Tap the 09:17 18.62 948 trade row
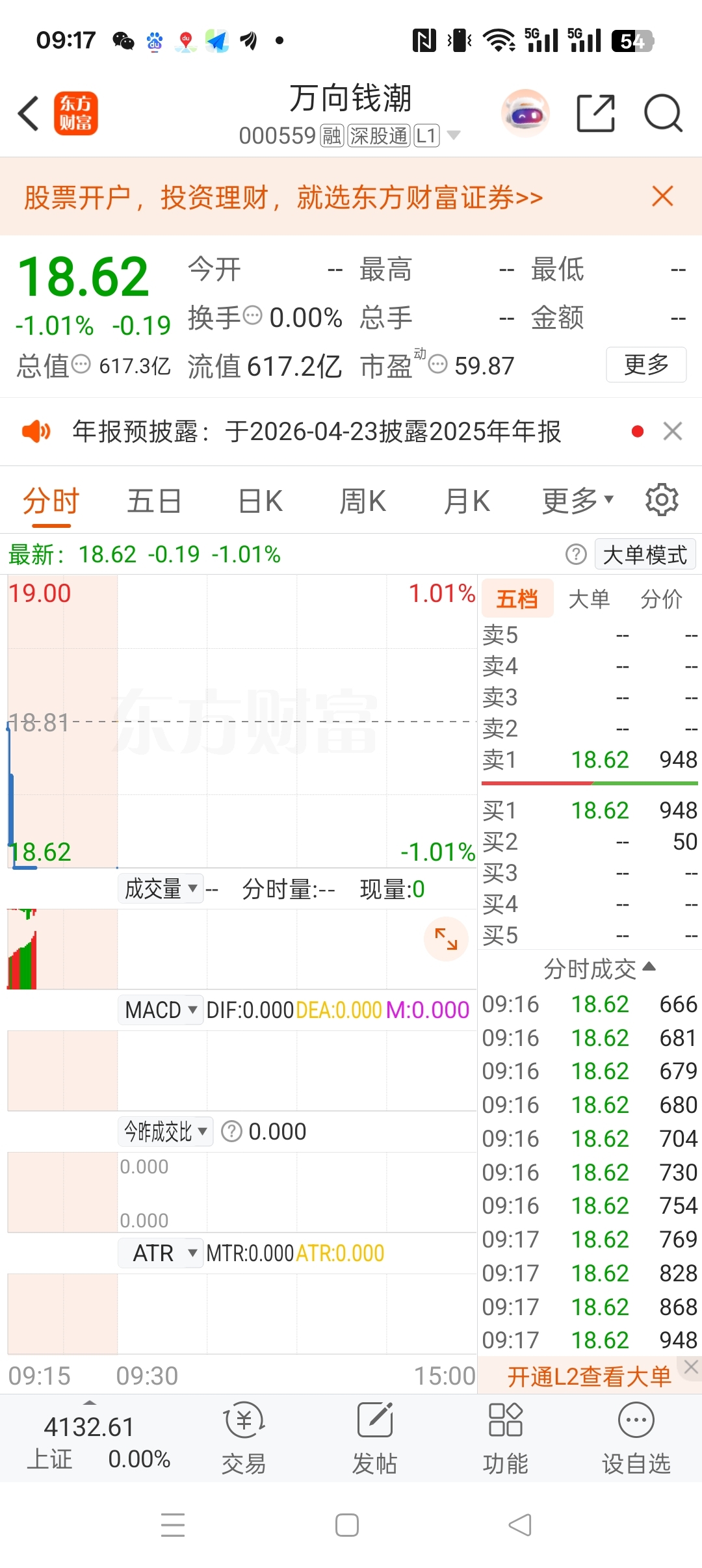The height and width of the screenshot is (1568, 702). [590, 1340]
